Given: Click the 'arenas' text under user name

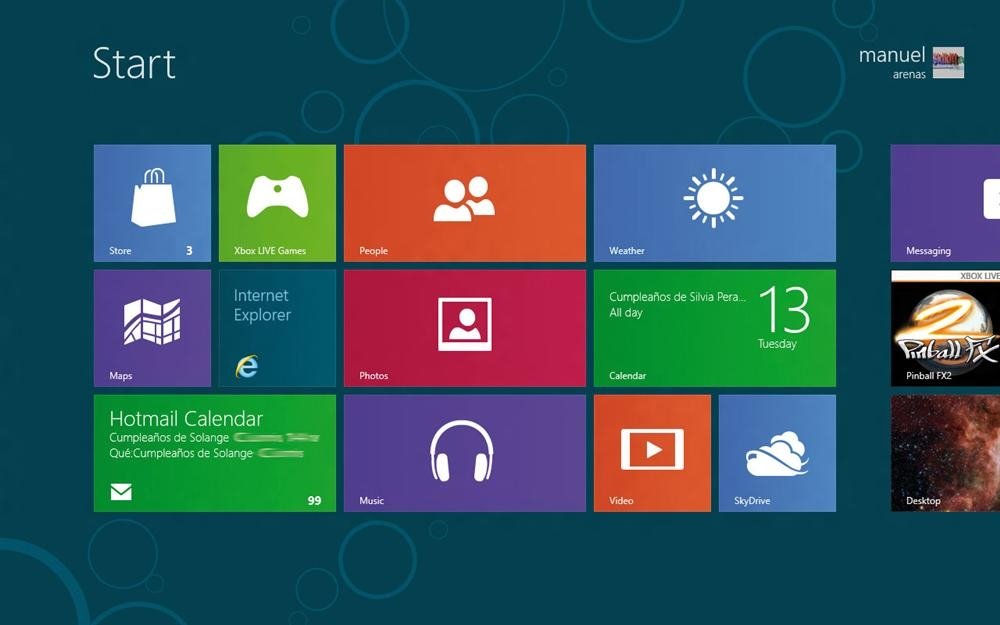Looking at the screenshot, I should pyautogui.click(x=909, y=75).
